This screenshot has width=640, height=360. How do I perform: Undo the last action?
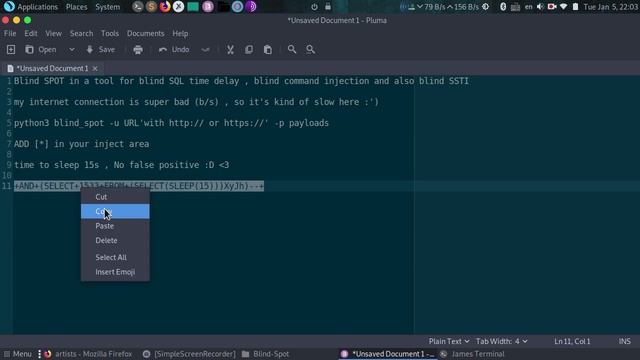click(174, 49)
